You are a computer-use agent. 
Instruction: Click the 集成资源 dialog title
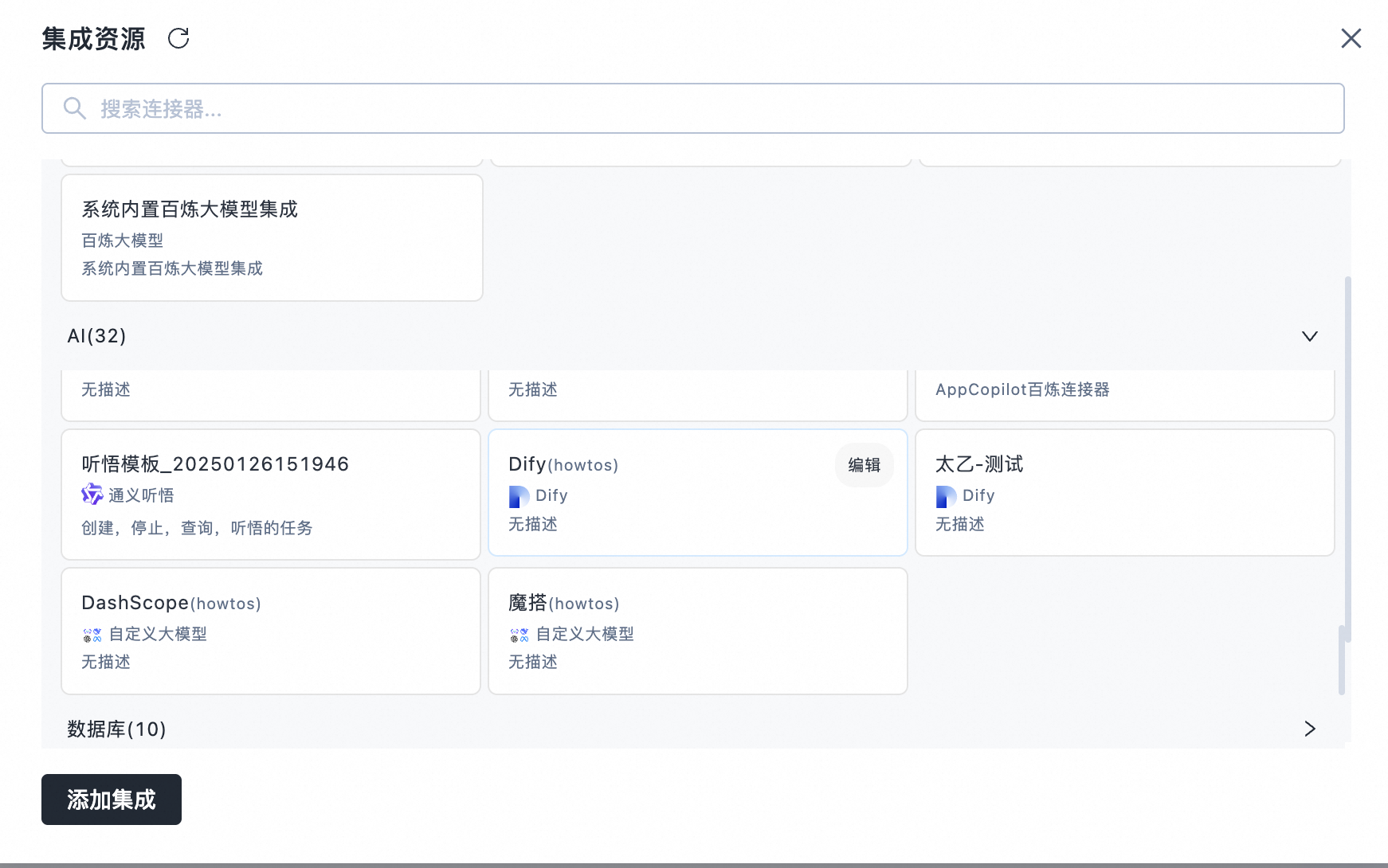(x=93, y=38)
